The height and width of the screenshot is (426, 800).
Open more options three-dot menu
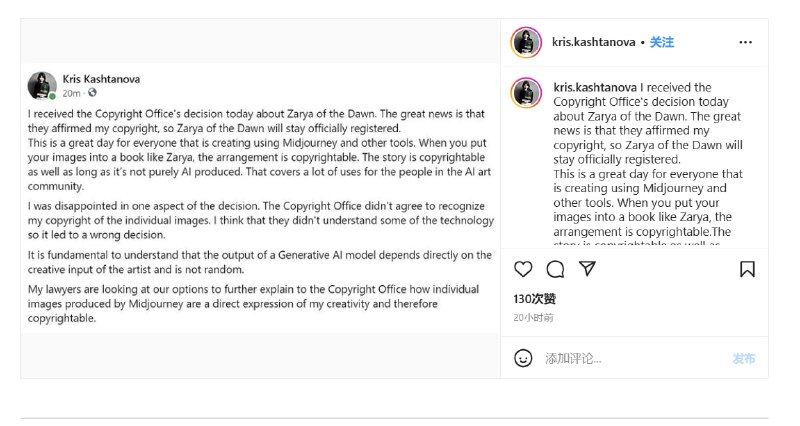(x=745, y=42)
